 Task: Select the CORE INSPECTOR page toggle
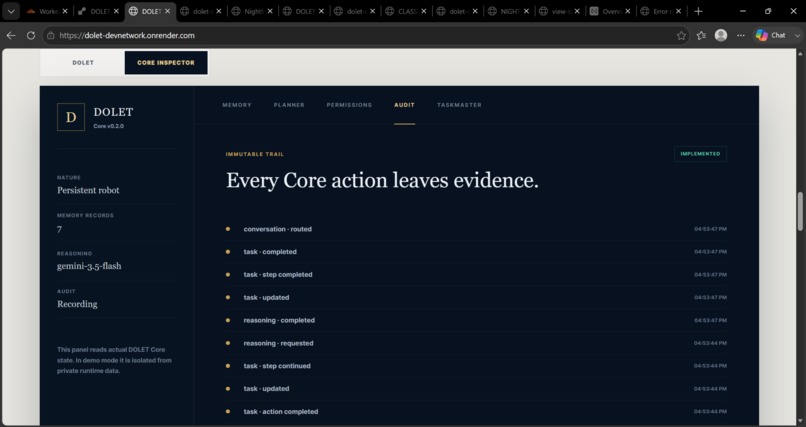coord(166,63)
